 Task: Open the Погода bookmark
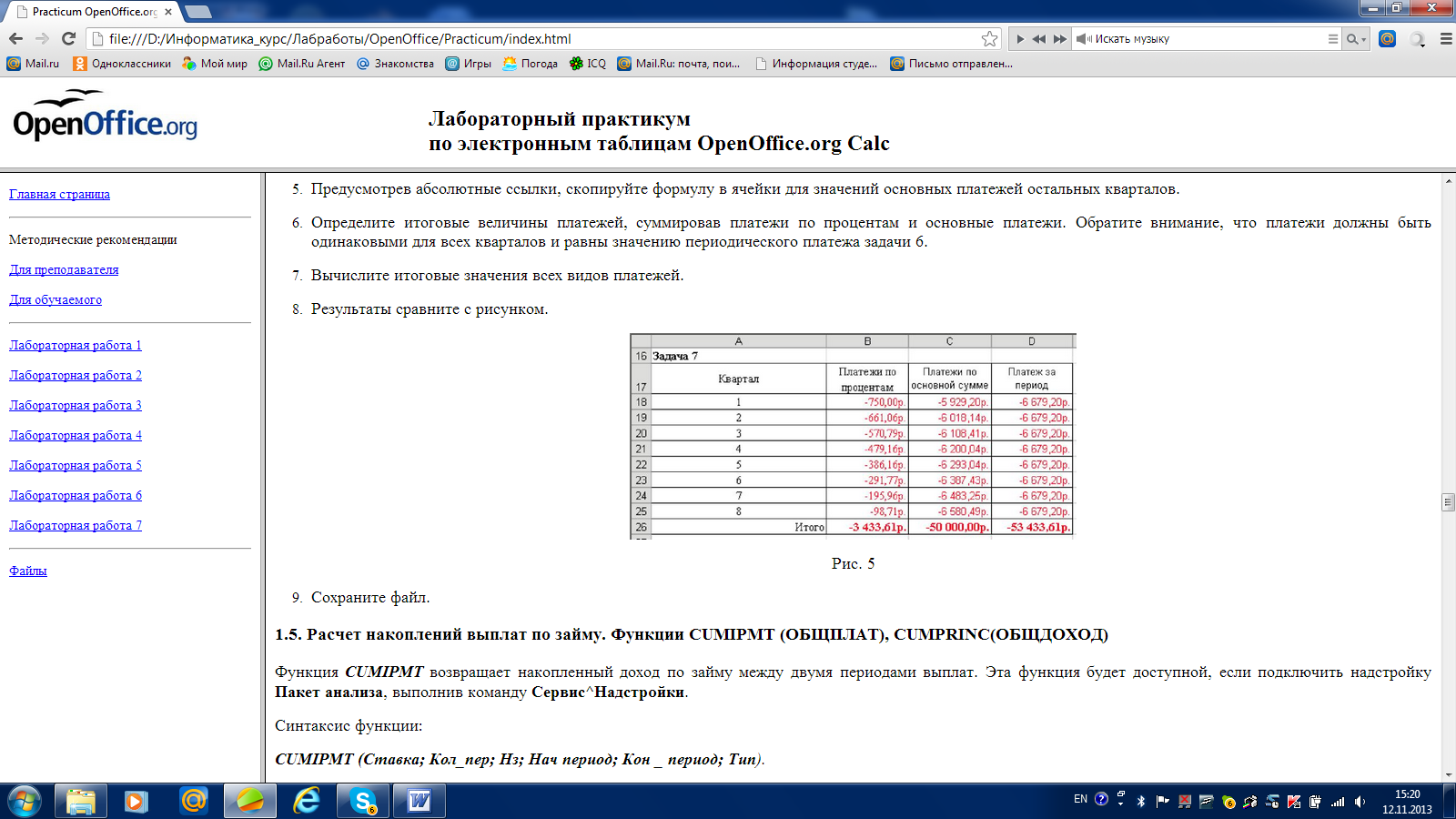[530, 63]
